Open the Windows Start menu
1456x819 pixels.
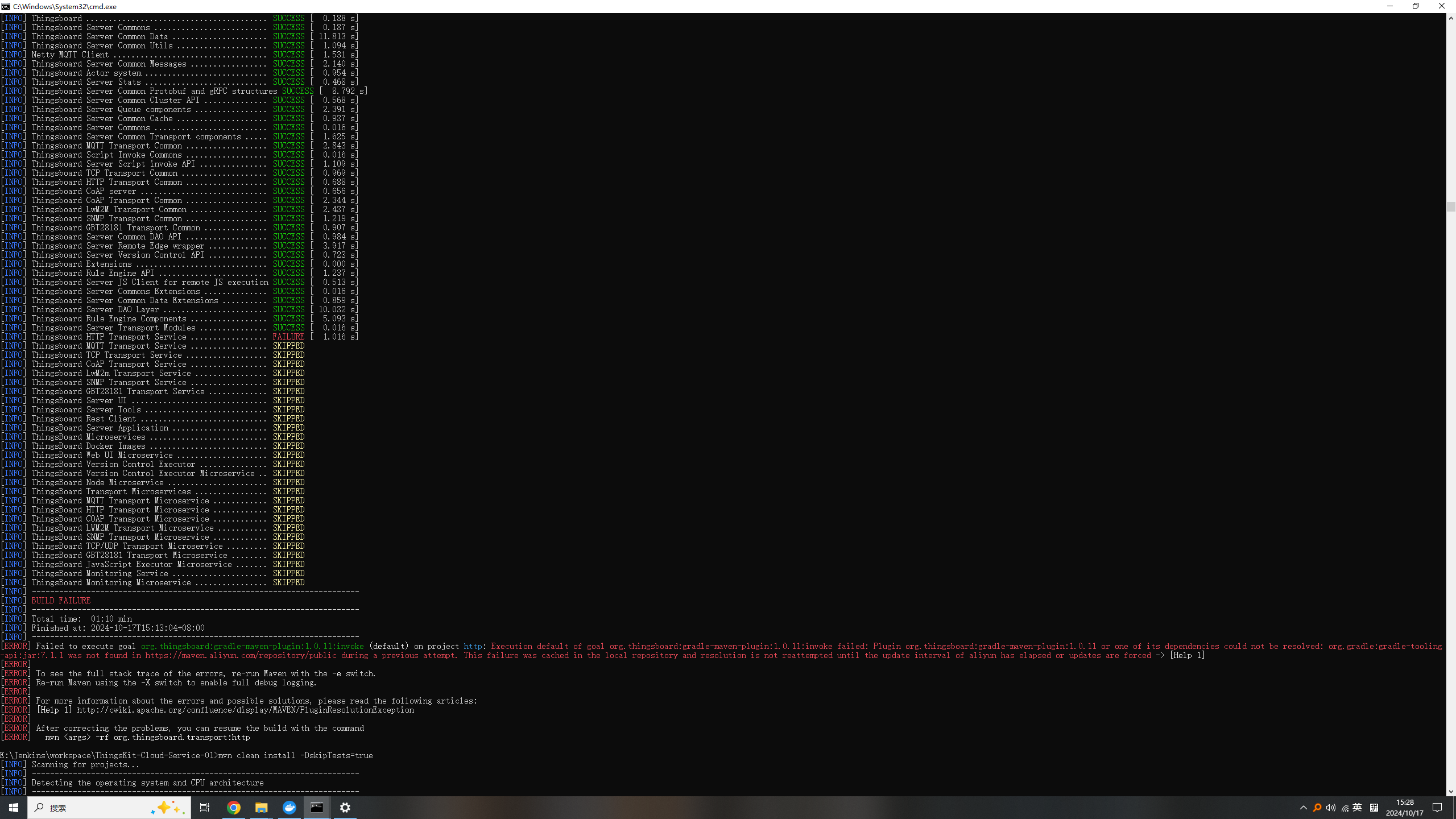tap(14, 808)
